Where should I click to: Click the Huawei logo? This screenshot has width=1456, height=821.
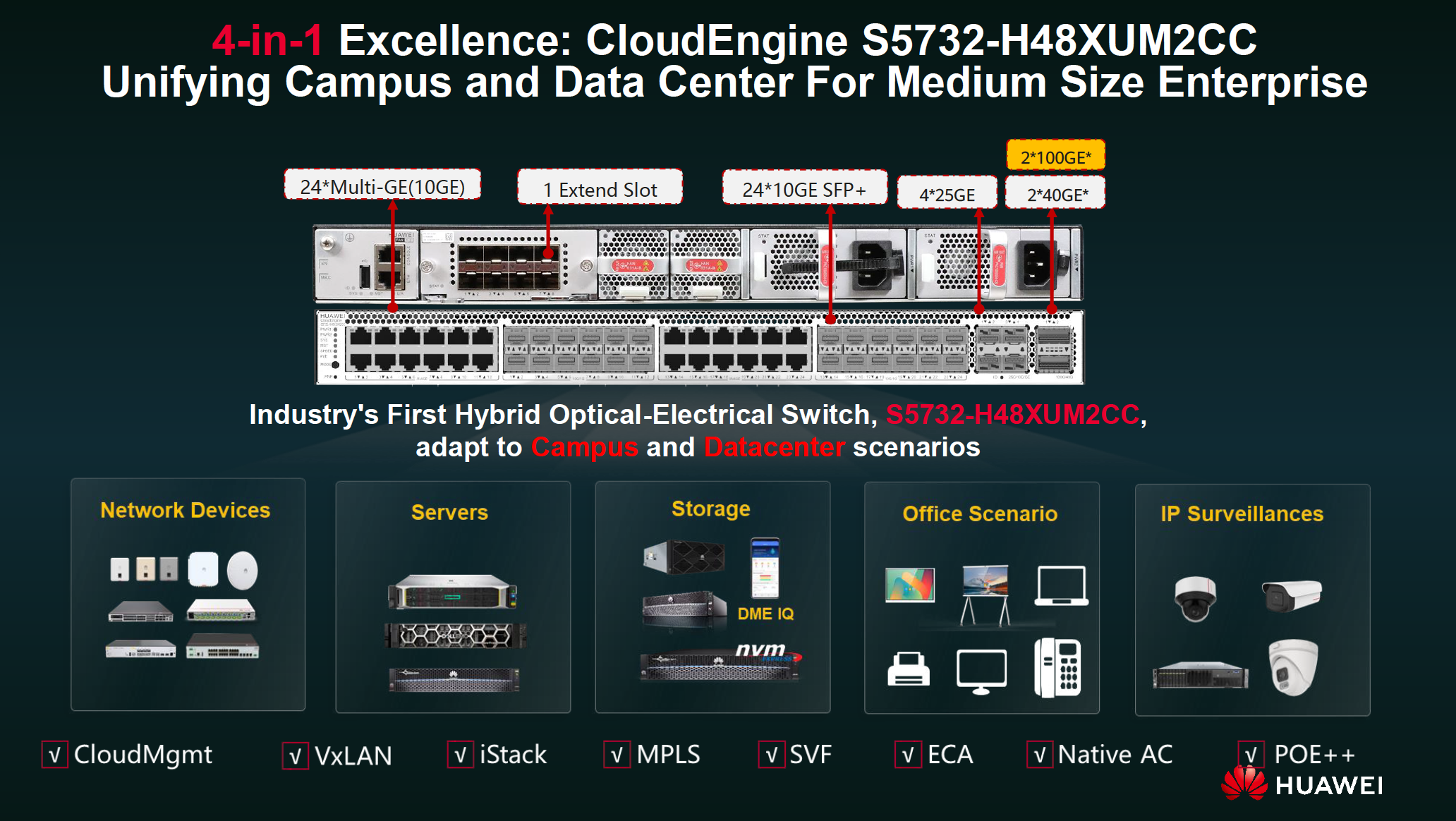[x=1302, y=784]
